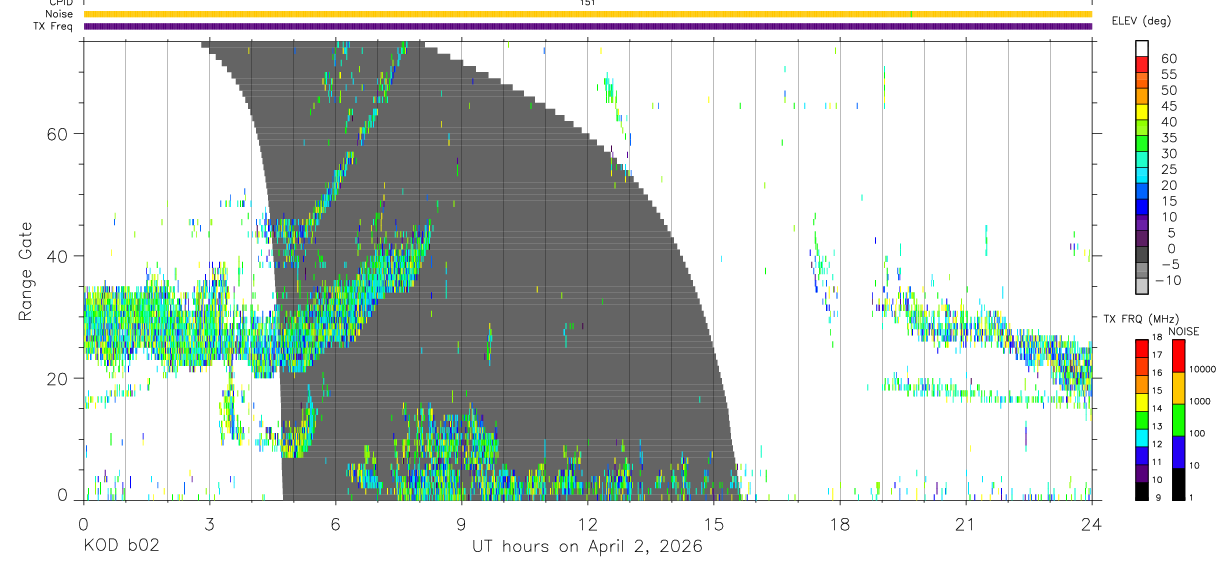
Task: Click the '10000' label on NOISE colorbar
Action: coord(1203,369)
